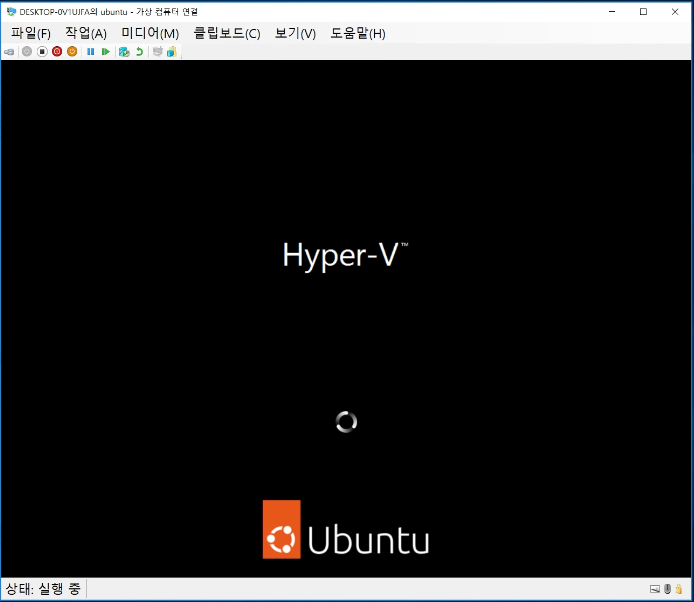Click the keyboard input status icon in status bar
Screen dimensions: 694x602
coord(655,589)
